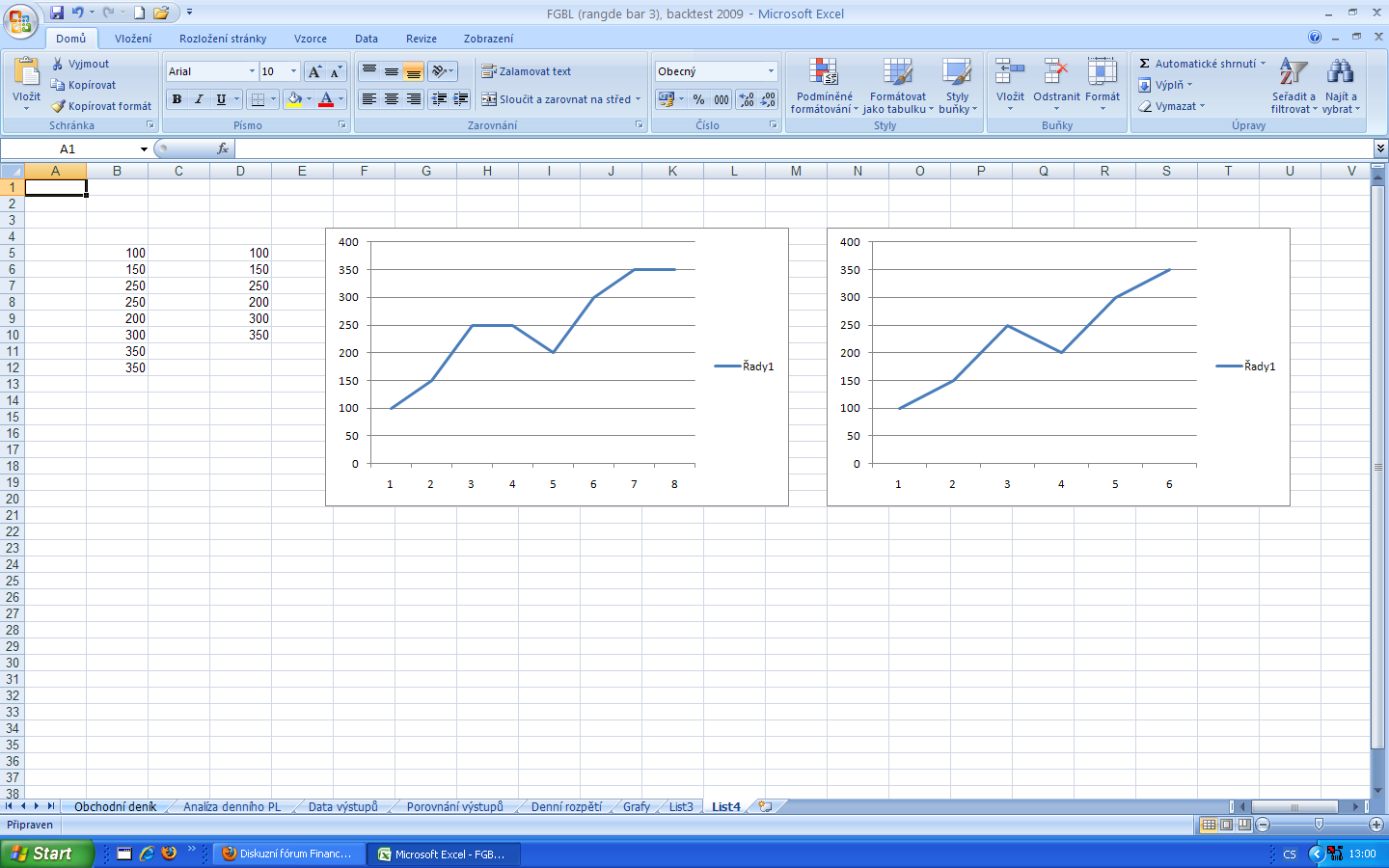Click the zoom slider handle

click(x=1319, y=825)
